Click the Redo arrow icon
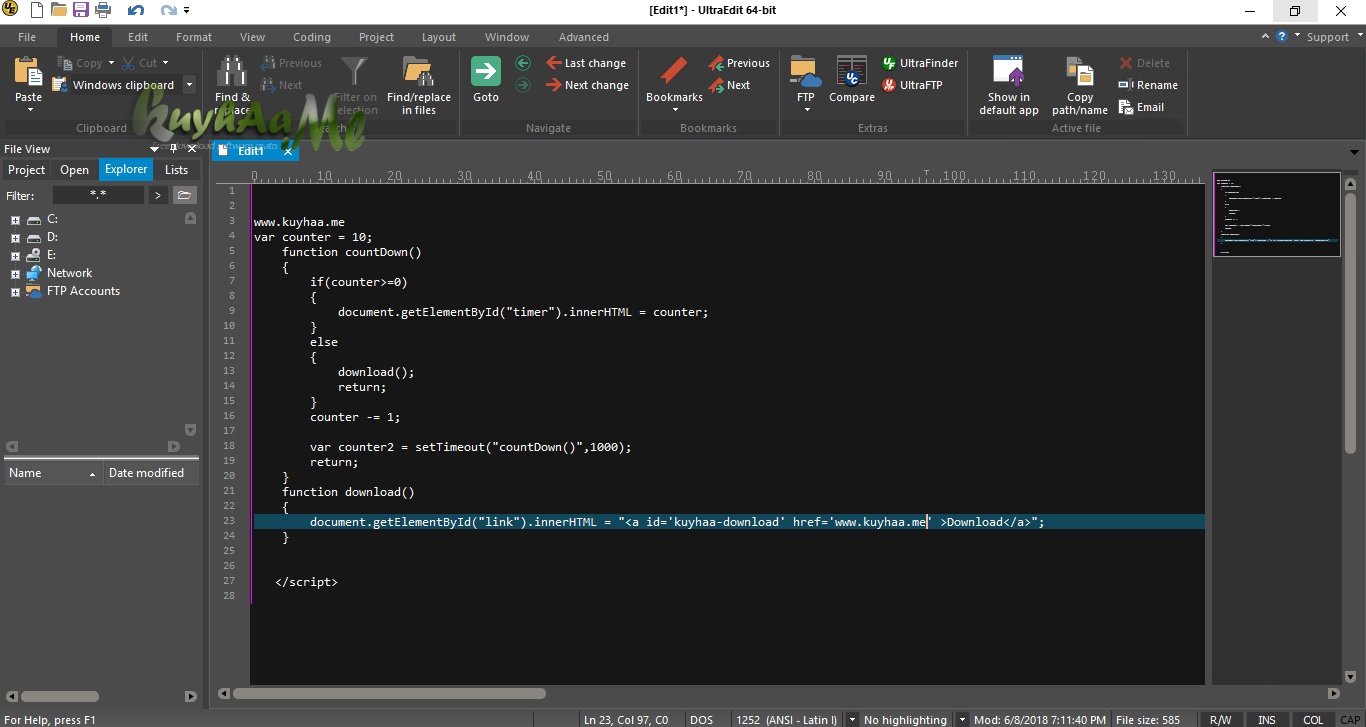The image size is (1366, 727). tap(168, 11)
